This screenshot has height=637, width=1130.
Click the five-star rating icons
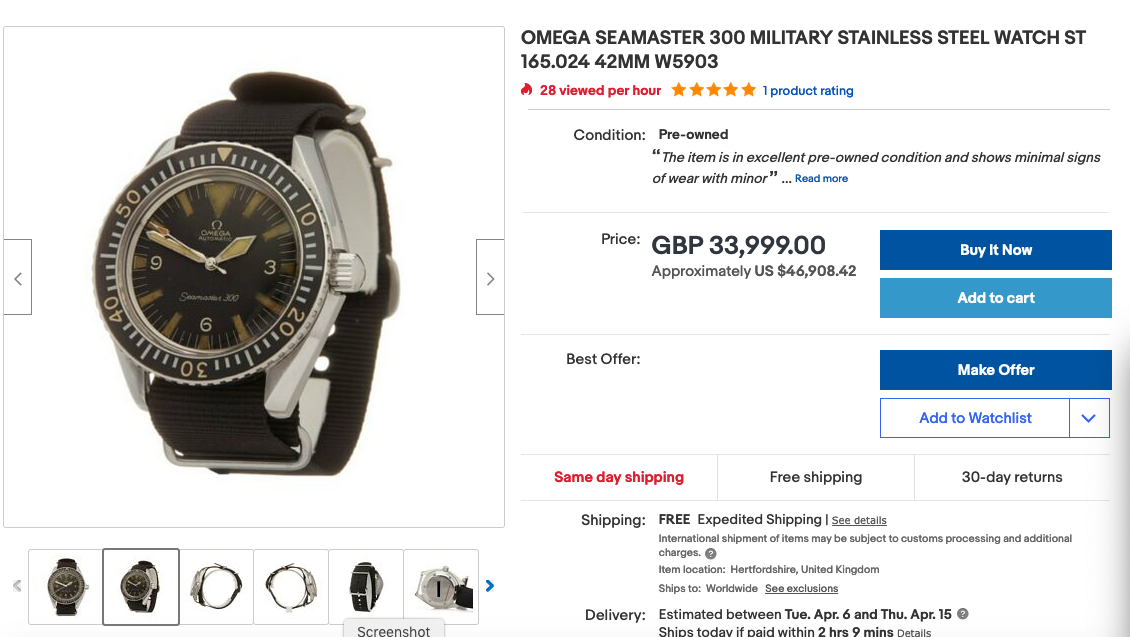pyautogui.click(x=713, y=90)
